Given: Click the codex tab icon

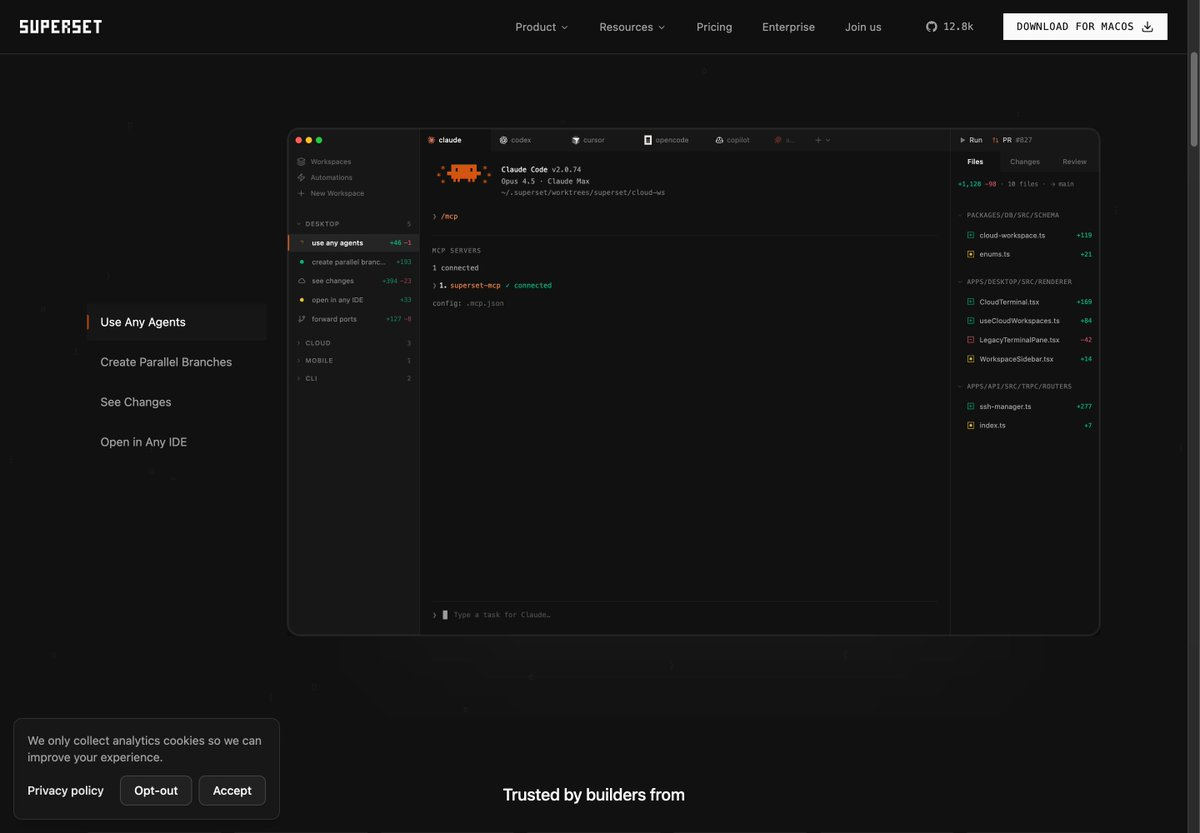Looking at the screenshot, I should pyautogui.click(x=503, y=140).
